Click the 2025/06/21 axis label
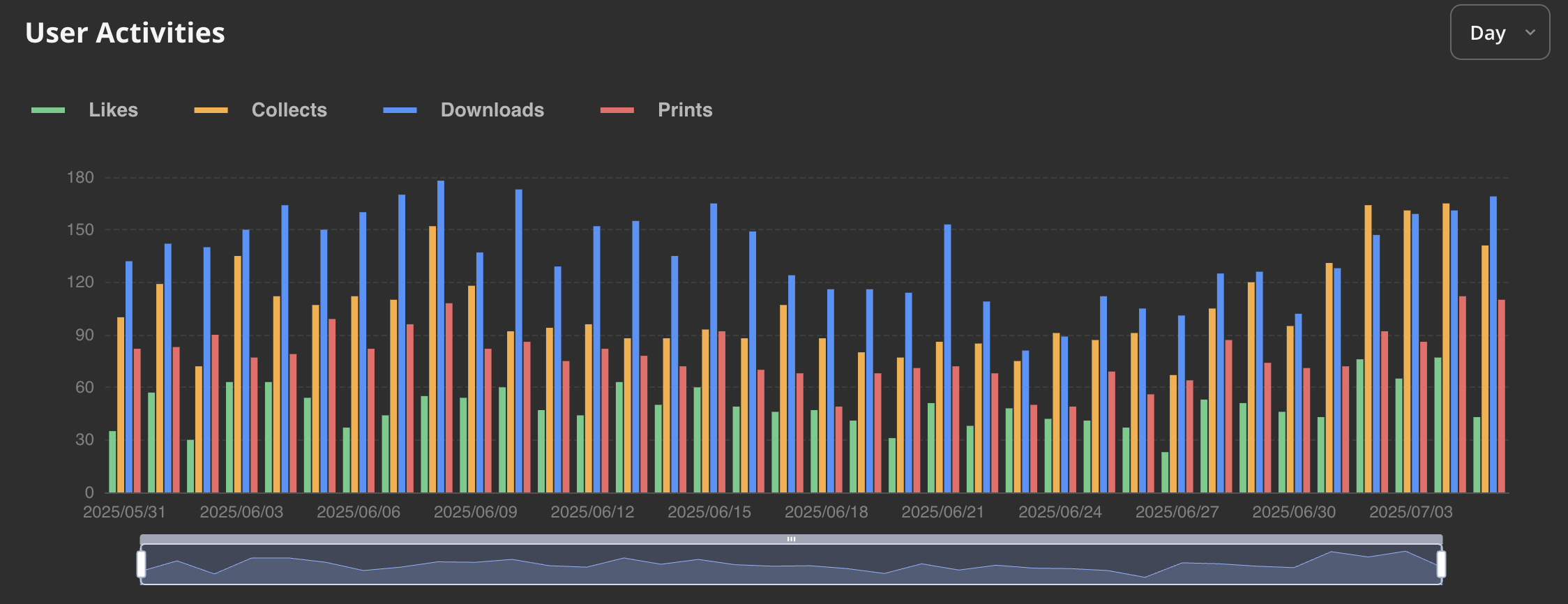Viewport: 1568px width, 604px height. point(943,512)
